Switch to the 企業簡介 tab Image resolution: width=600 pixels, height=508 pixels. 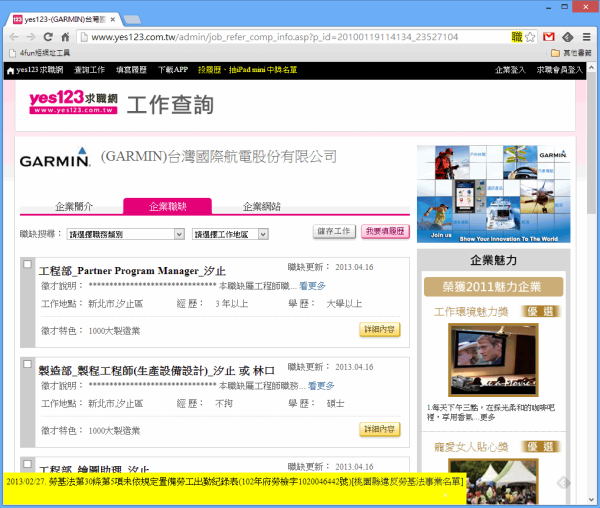click(74, 207)
